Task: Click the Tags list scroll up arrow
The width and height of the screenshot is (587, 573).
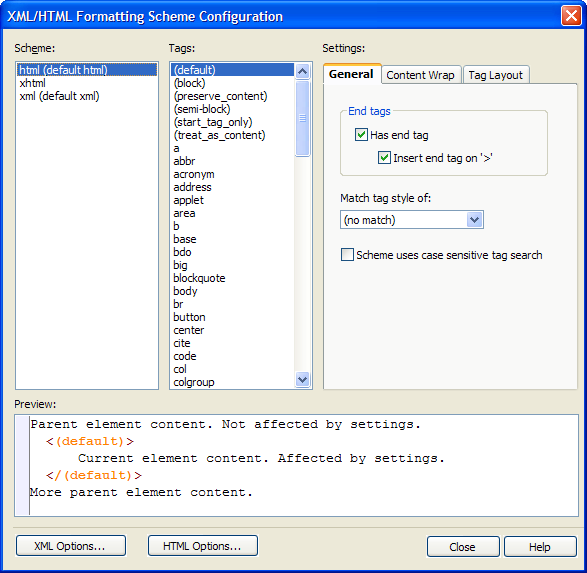Action: (302, 71)
